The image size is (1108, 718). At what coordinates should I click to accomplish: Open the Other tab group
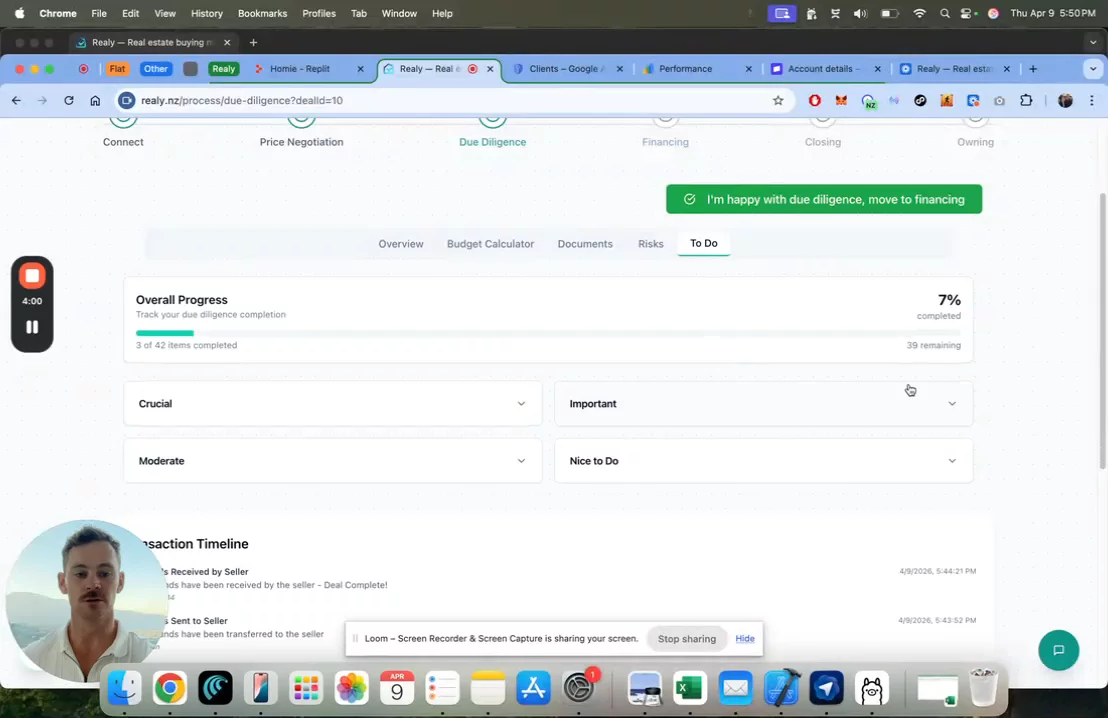click(155, 69)
